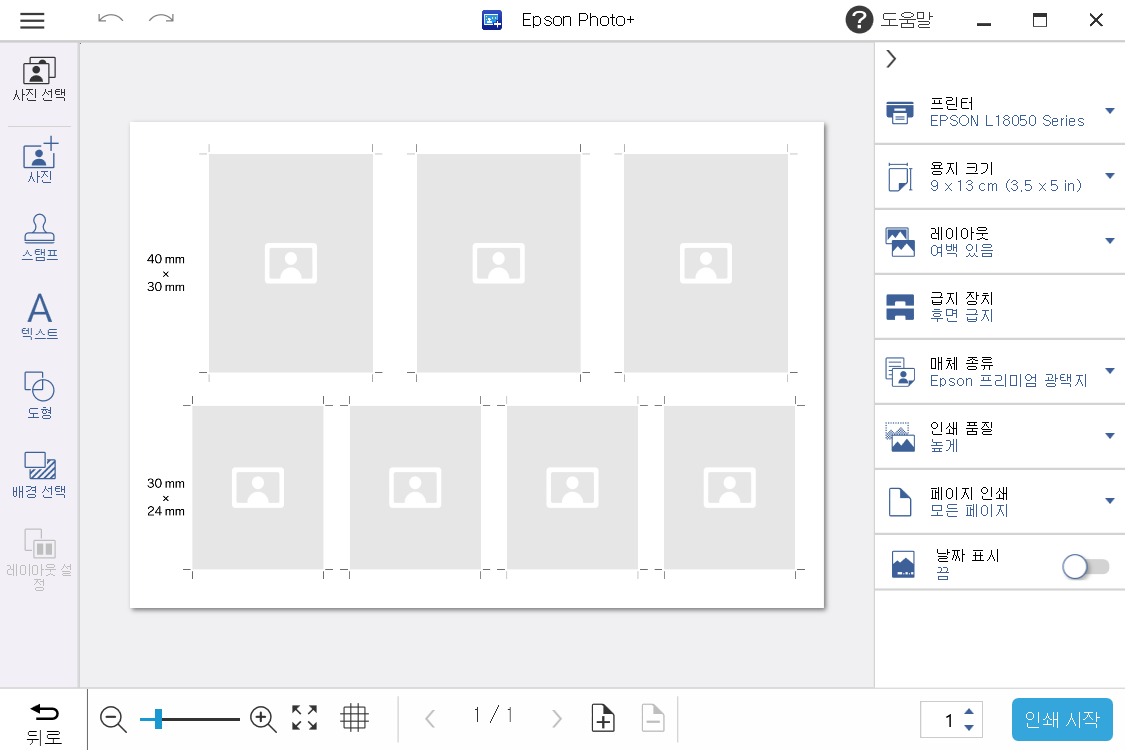
Task: Open 레이아웃 여백 있음 dropdown
Action: click(x=1000, y=242)
